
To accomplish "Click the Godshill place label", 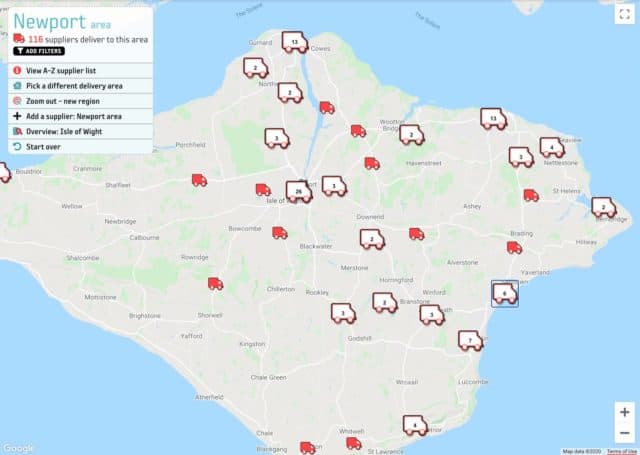I will (x=360, y=338).
